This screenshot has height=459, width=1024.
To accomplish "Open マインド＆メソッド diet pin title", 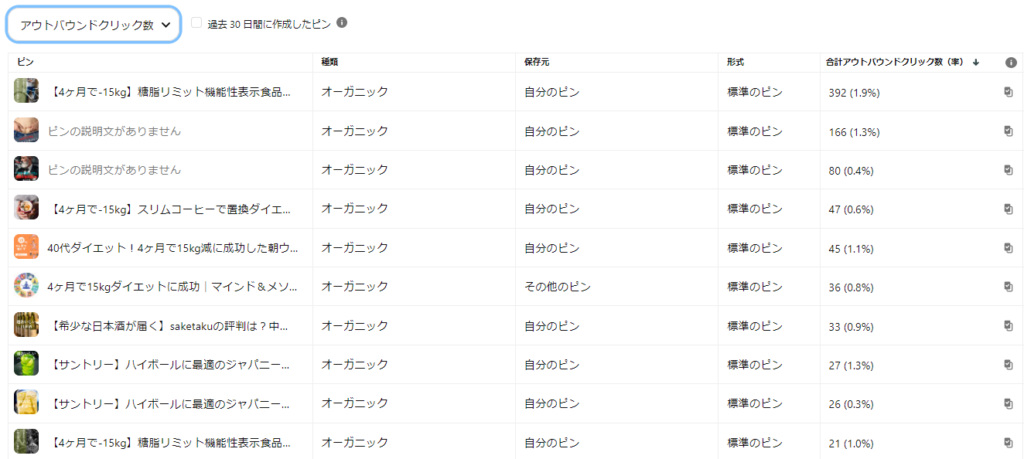I will tap(173, 287).
